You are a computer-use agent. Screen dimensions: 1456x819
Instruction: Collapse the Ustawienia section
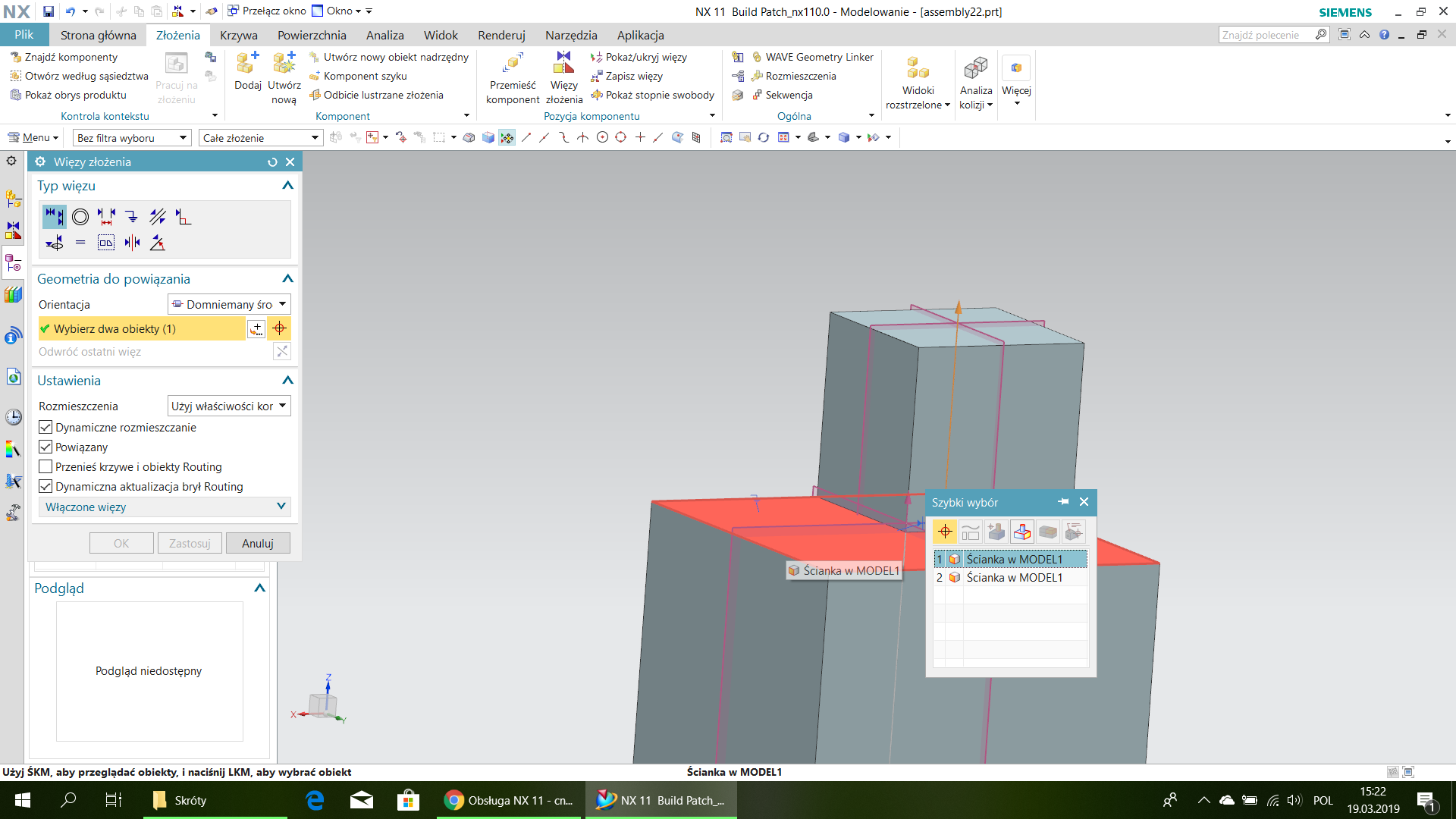click(287, 381)
